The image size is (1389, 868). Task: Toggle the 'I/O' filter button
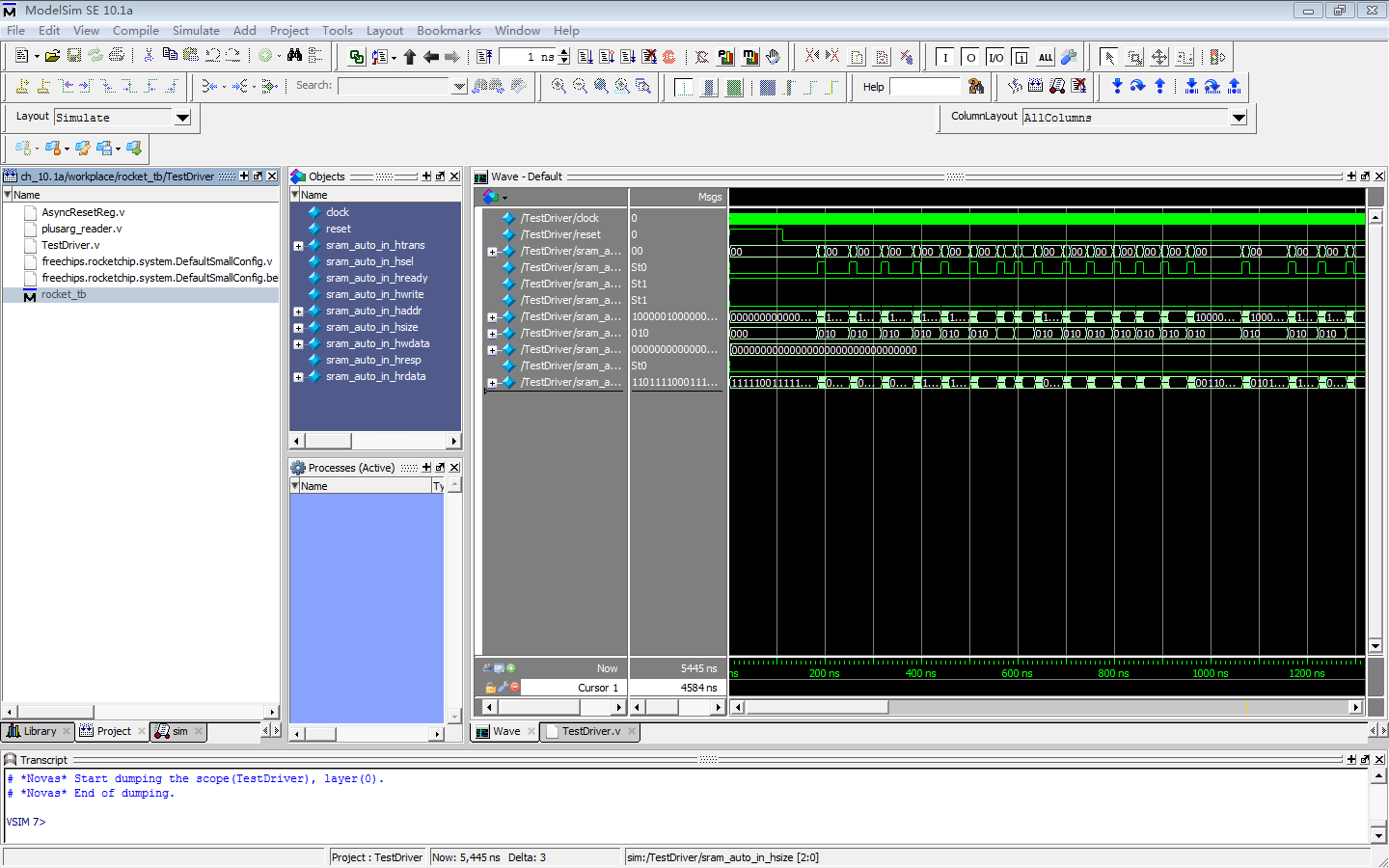995,57
